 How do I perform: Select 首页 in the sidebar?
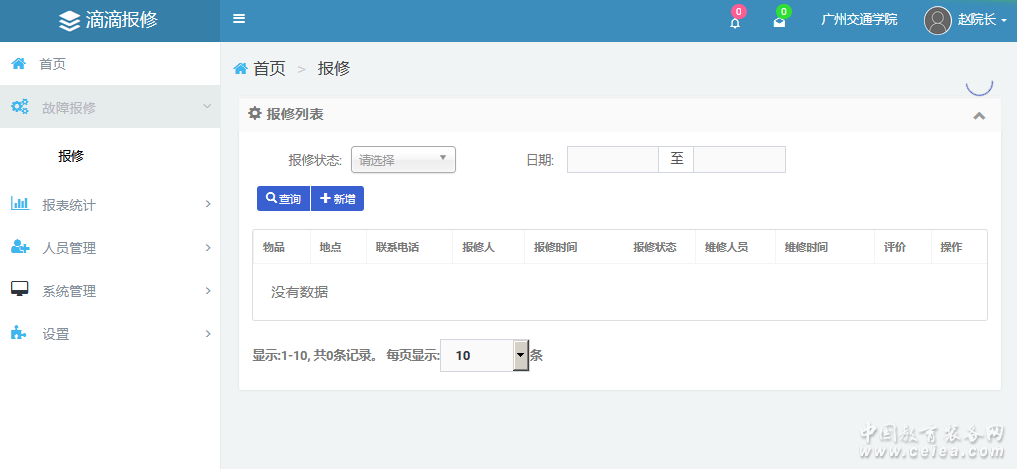coord(52,64)
